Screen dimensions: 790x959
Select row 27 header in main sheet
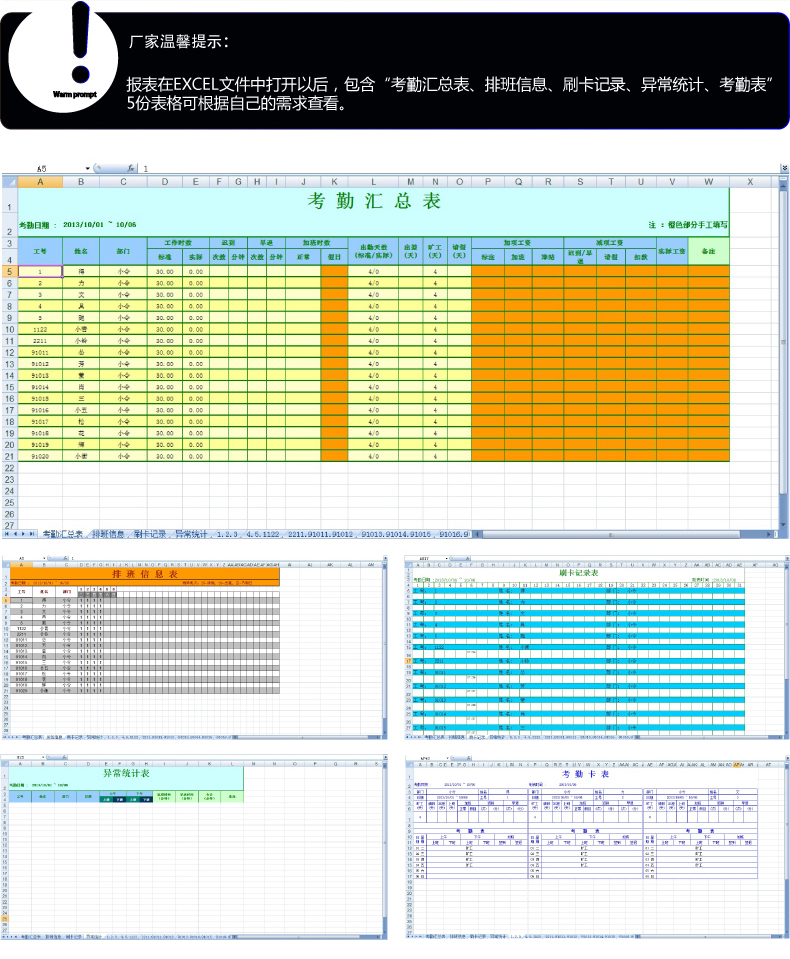click(10, 525)
